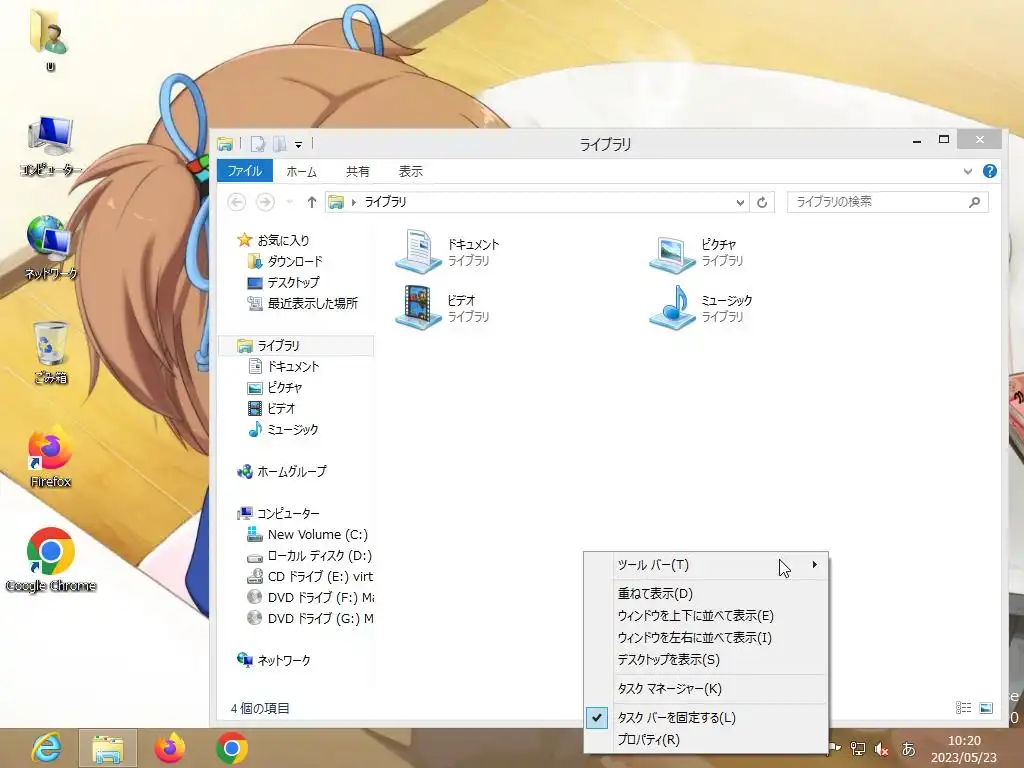Screen dimensions: 1024x768
Task: Open タスク マネージャー(K) from the menu
Action: [x=706, y=689]
